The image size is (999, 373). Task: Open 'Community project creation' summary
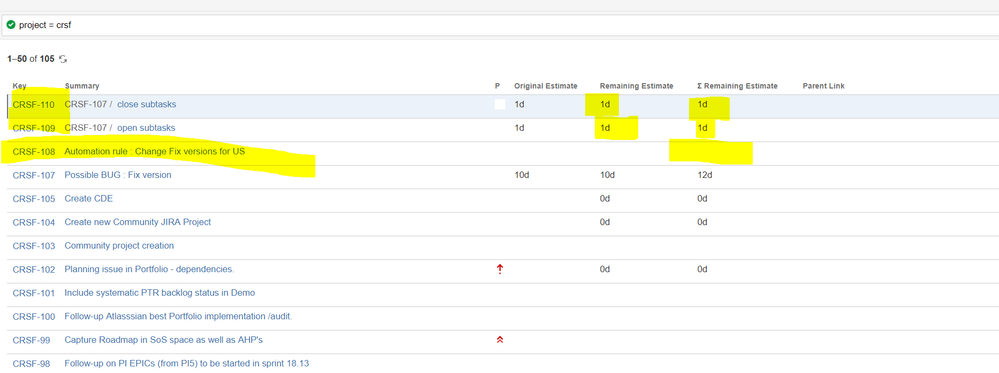point(119,245)
